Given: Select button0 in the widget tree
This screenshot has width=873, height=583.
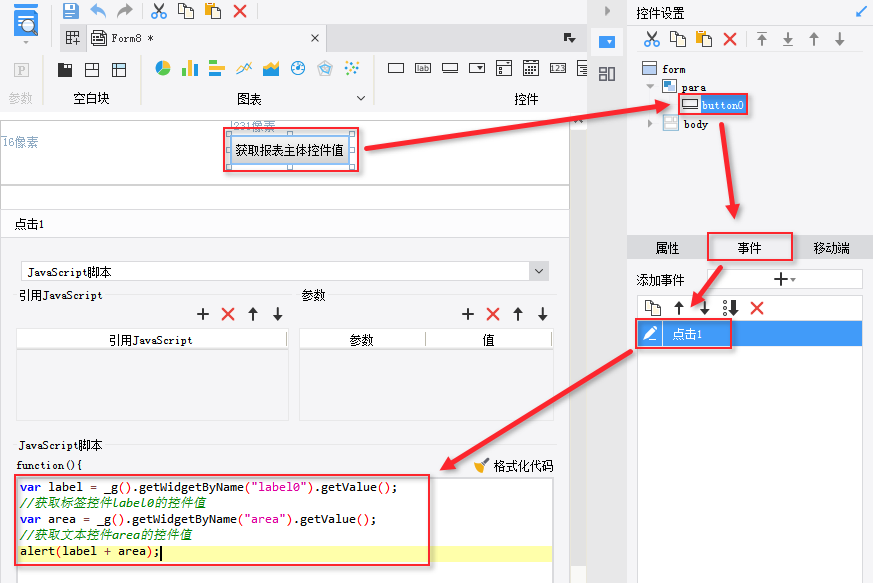Looking at the screenshot, I should pos(713,105).
